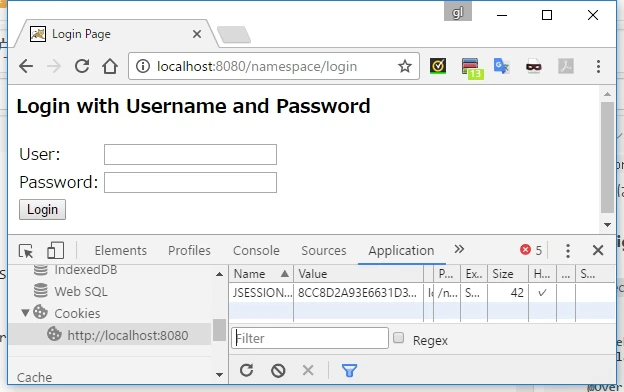Select the Application tab
The width and height of the screenshot is (624, 392).
tap(401, 250)
